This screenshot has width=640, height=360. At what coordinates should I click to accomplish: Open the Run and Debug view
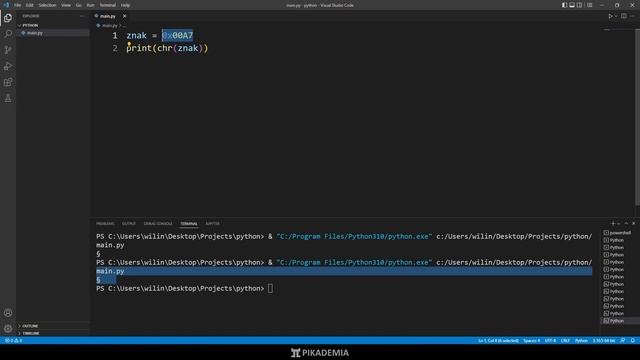[8, 66]
